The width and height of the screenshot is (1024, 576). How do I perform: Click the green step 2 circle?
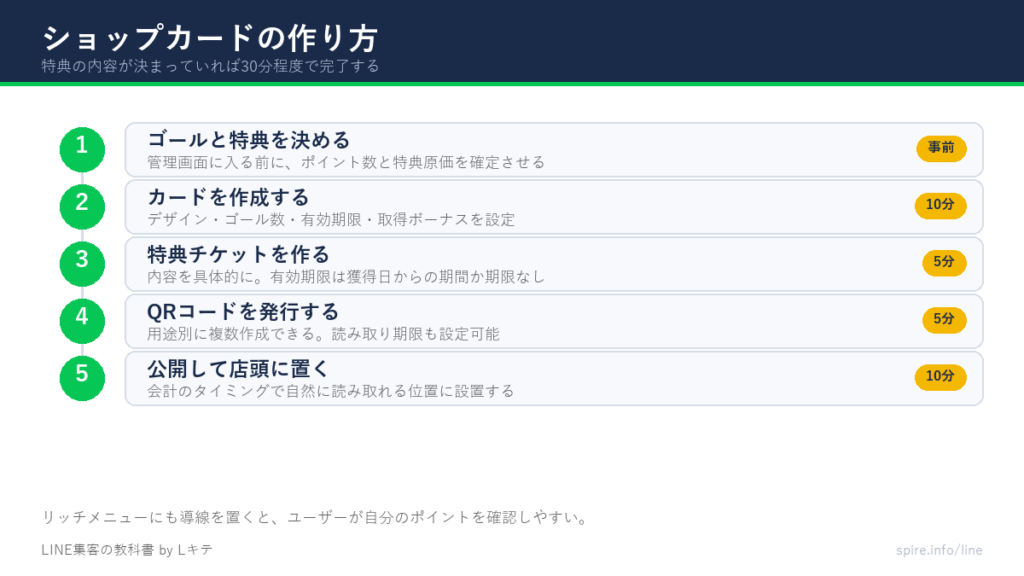coord(82,206)
